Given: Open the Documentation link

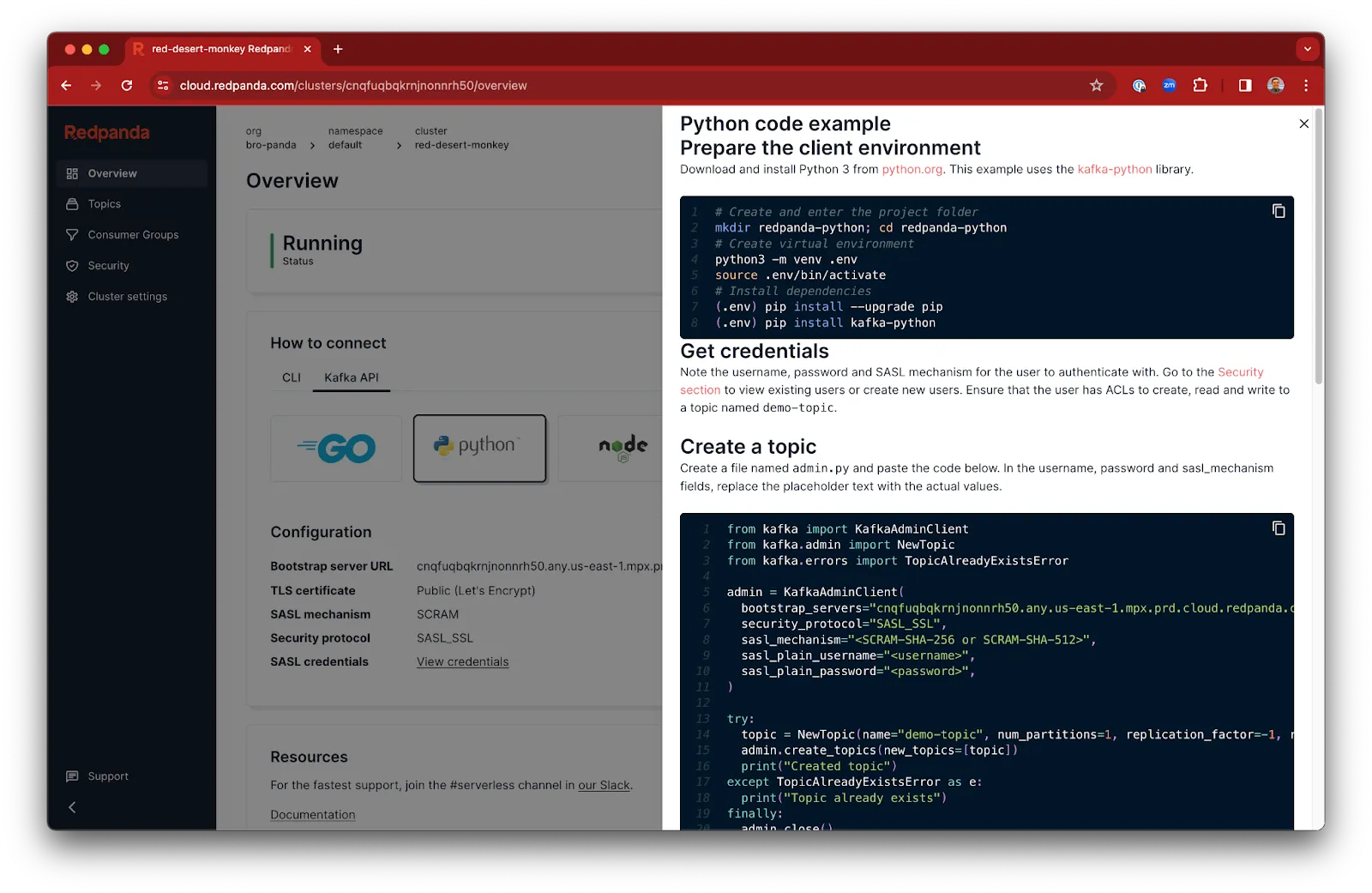Looking at the screenshot, I should [313, 814].
